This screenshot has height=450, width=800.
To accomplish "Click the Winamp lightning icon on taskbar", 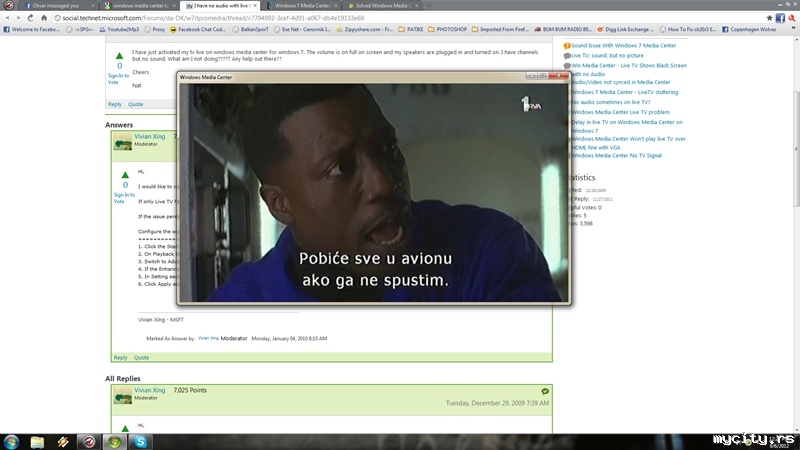I will coord(63,442).
